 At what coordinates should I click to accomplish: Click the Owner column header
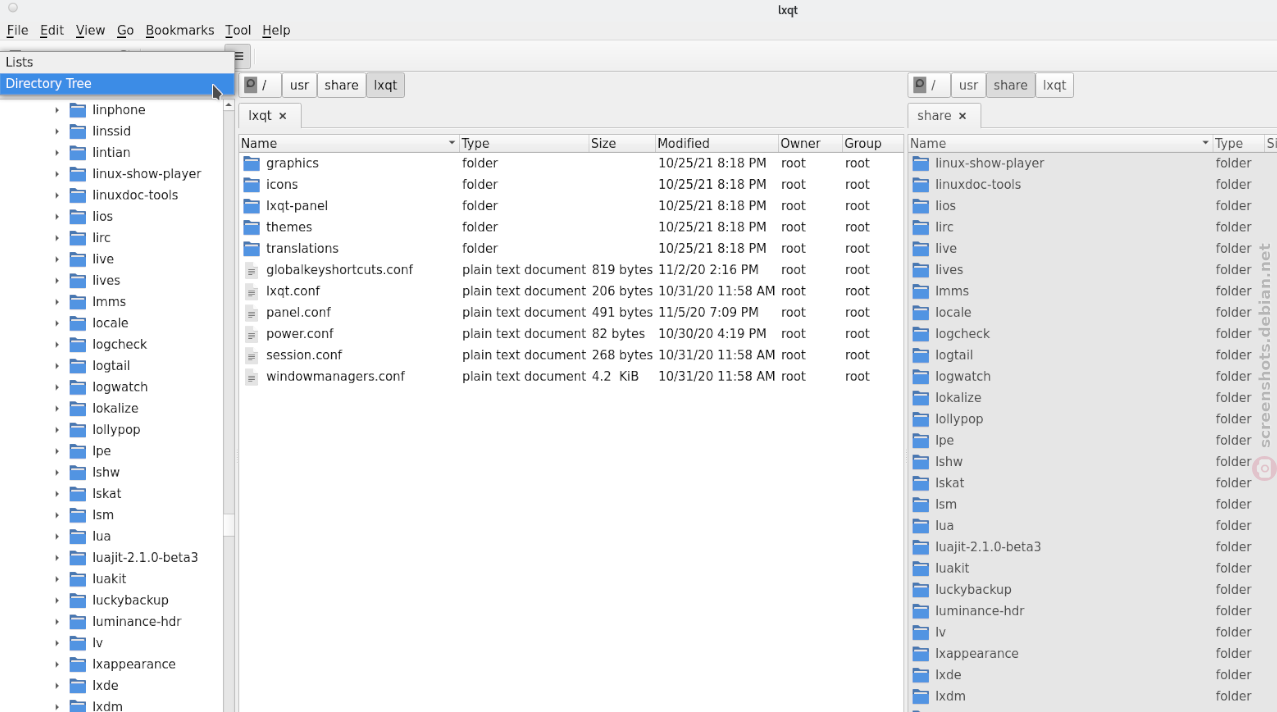(x=809, y=143)
